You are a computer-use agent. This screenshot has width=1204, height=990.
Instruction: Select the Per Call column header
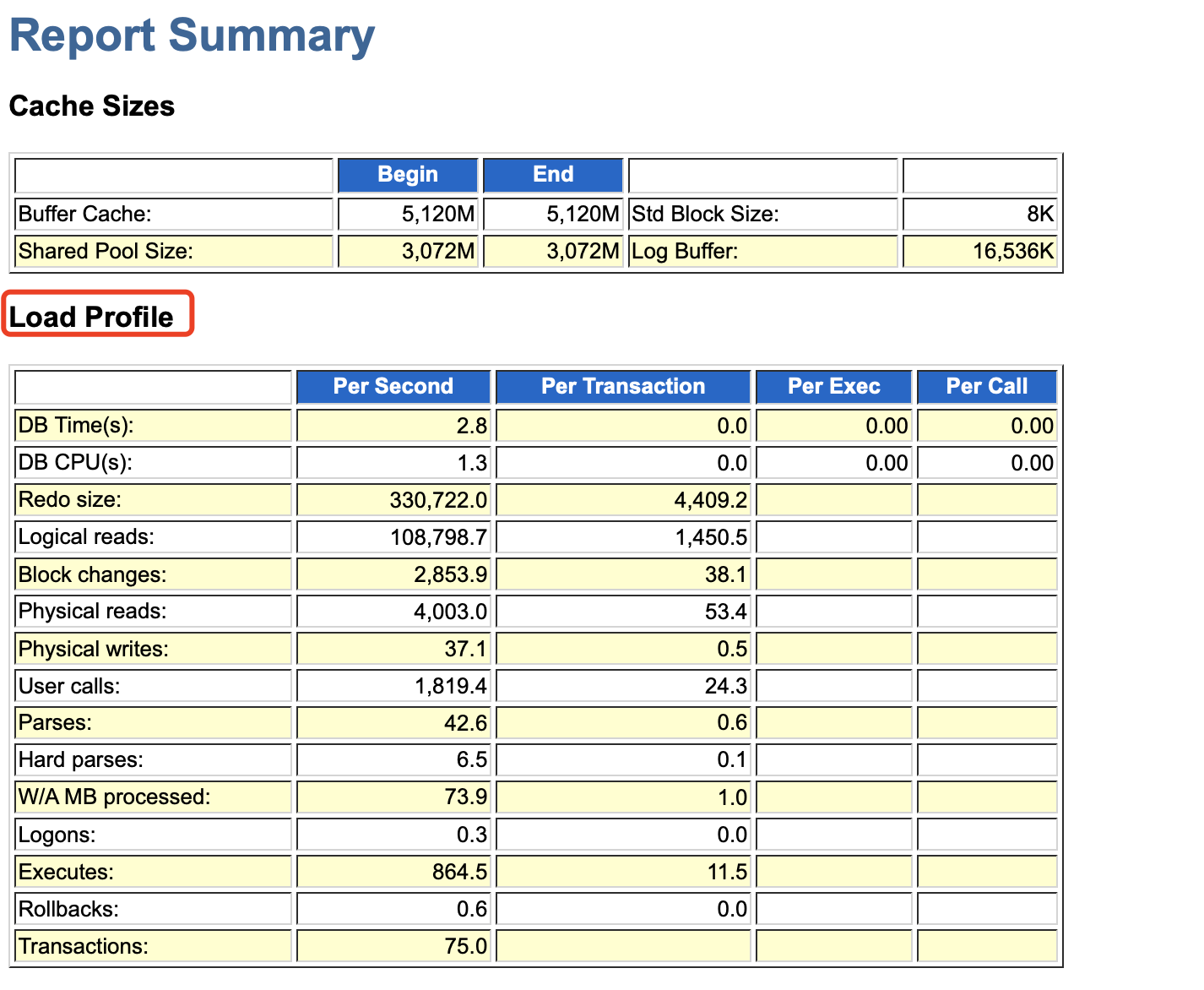coord(986,386)
